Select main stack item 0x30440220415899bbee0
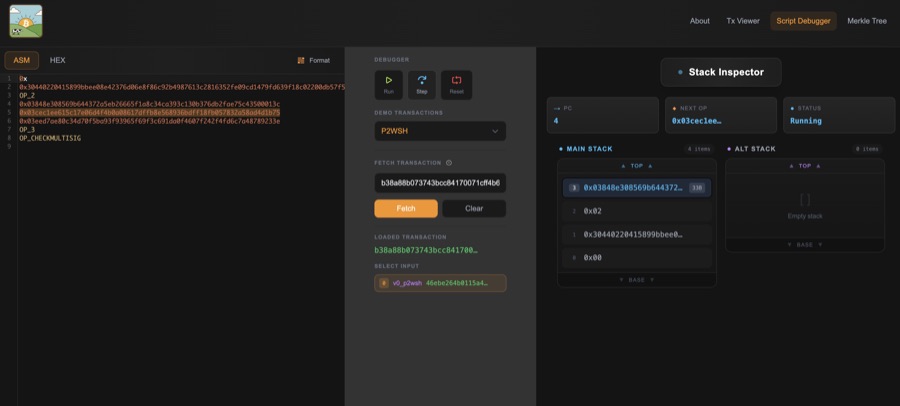Screen dimensions: 900x406 tap(637, 234)
